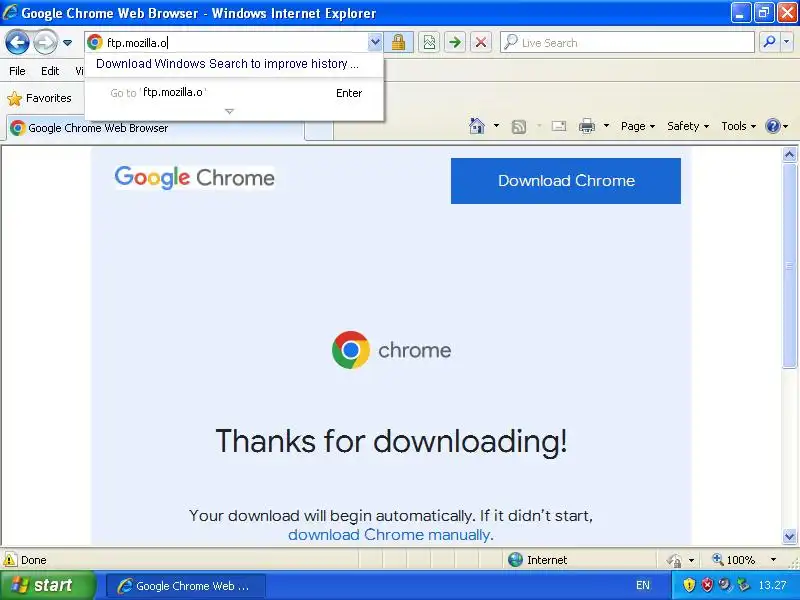This screenshot has width=800, height=600.
Task: Click the taskbar clock showing 13.27
Action: click(772, 585)
